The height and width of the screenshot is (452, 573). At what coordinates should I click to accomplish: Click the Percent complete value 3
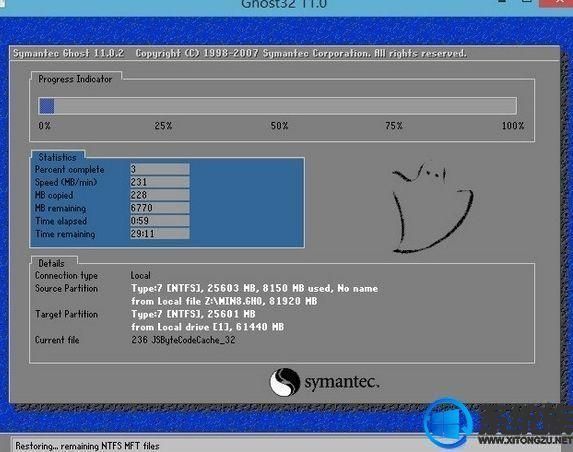click(160, 169)
